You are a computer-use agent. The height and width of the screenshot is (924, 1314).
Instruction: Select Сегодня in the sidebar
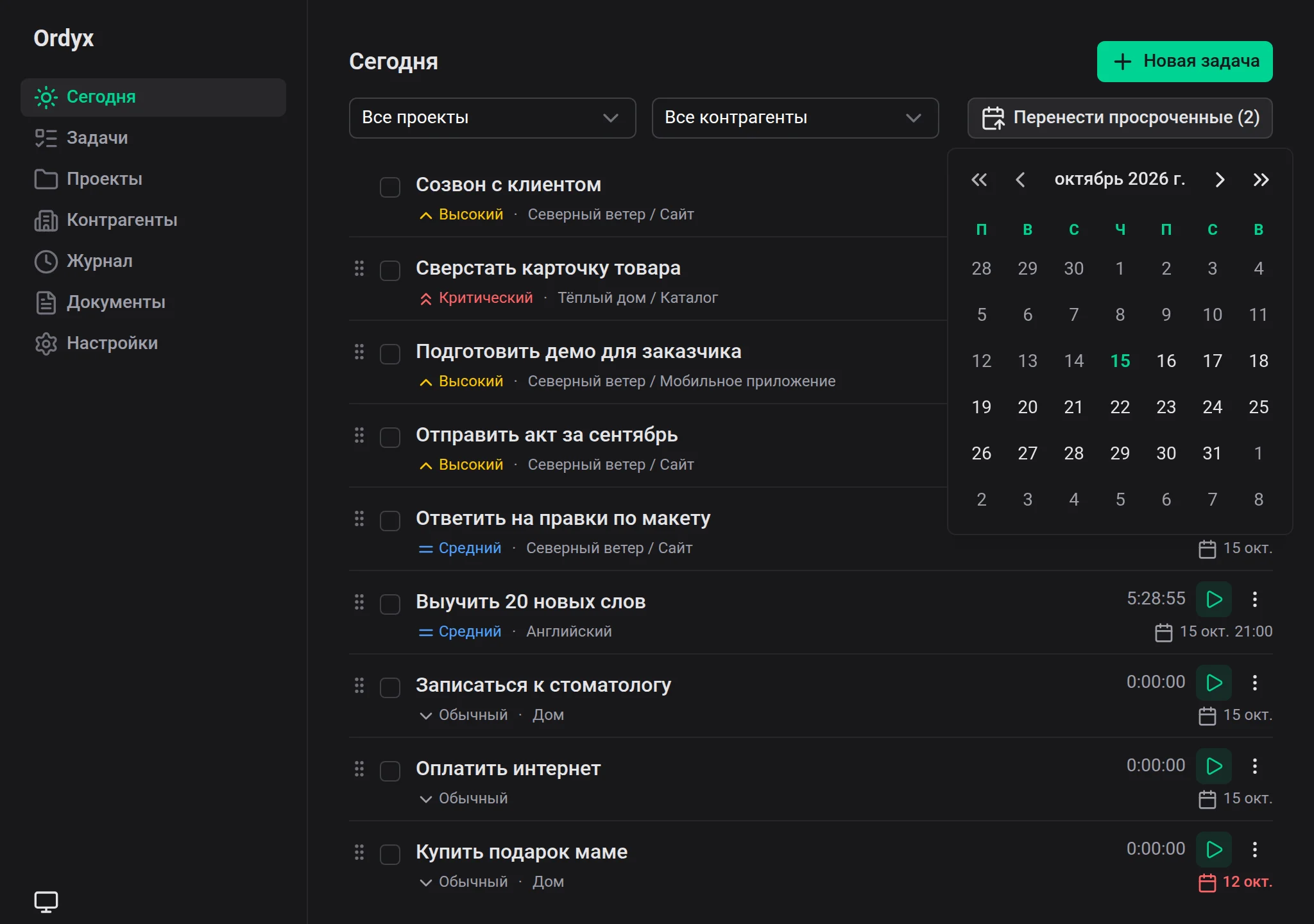click(153, 97)
